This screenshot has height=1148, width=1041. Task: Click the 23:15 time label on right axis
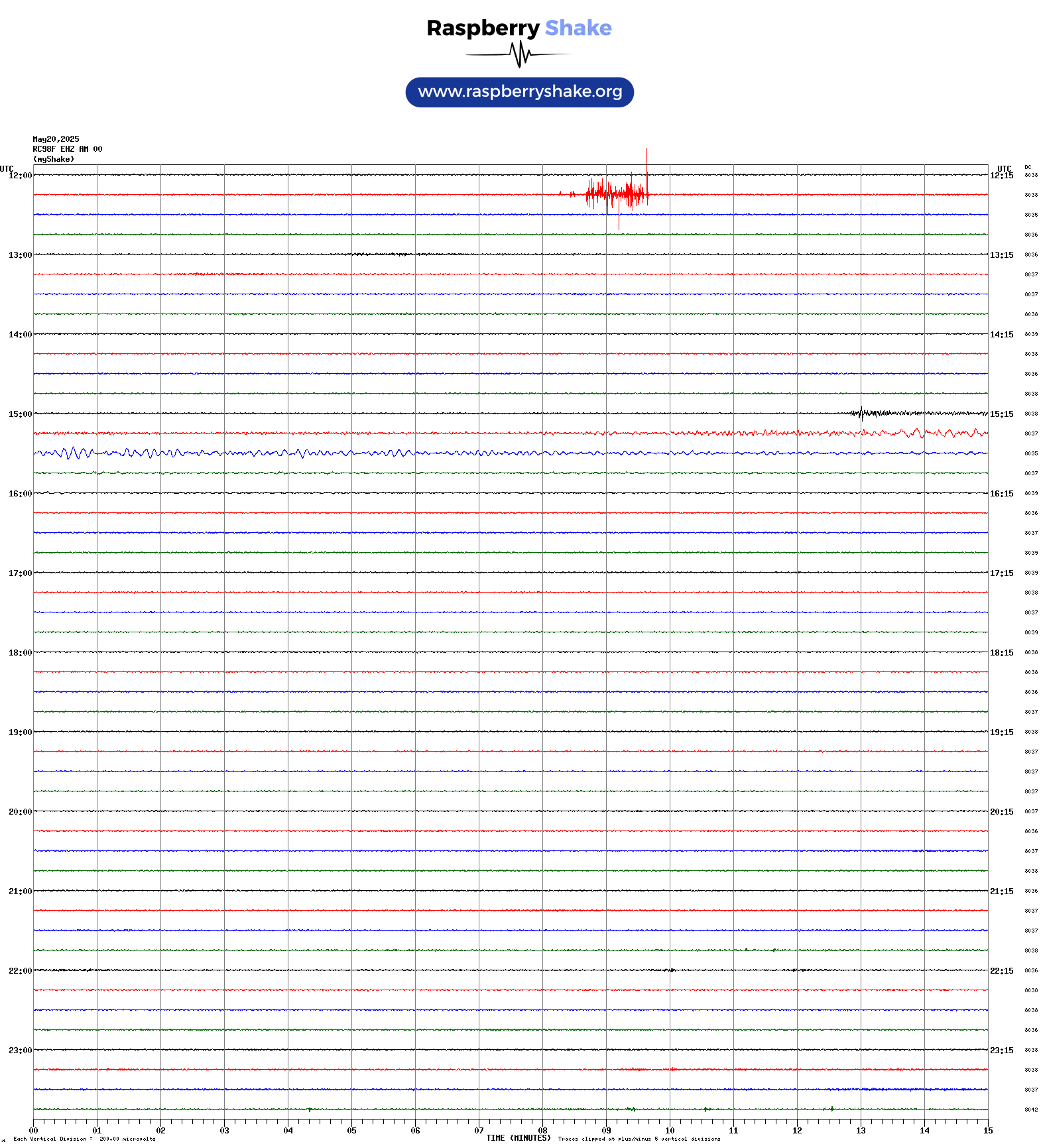pyautogui.click(x=1001, y=1051)
